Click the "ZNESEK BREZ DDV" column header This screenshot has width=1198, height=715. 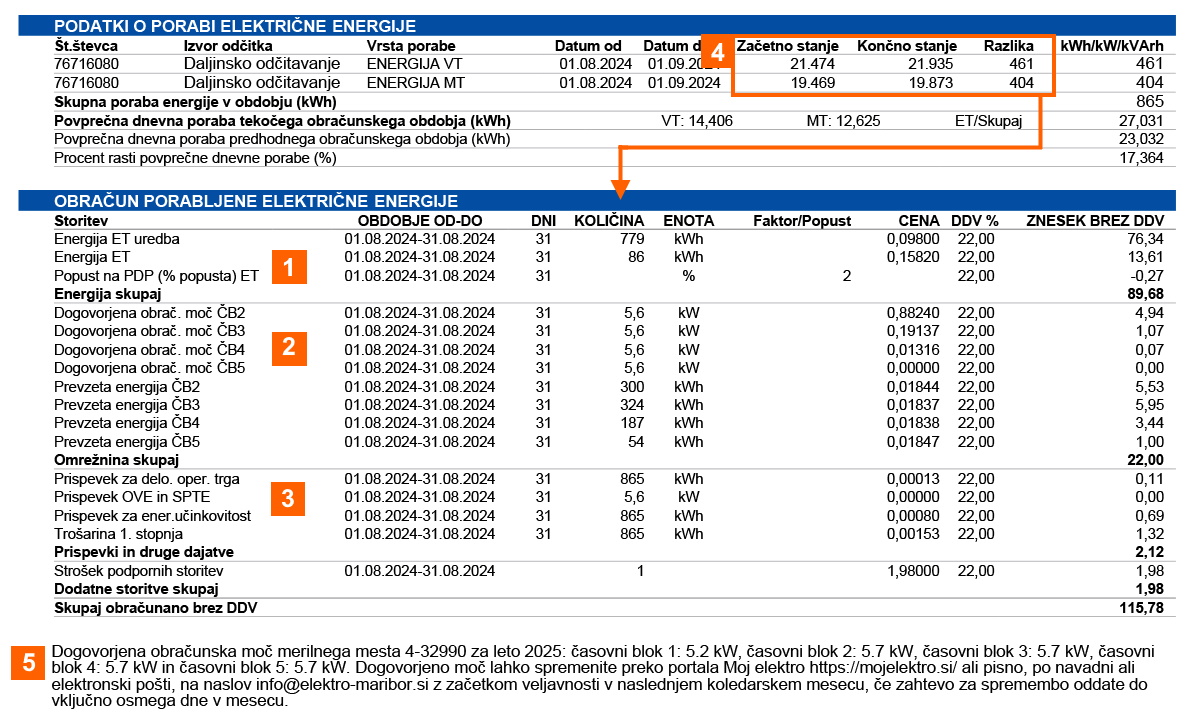[1095, 221]
